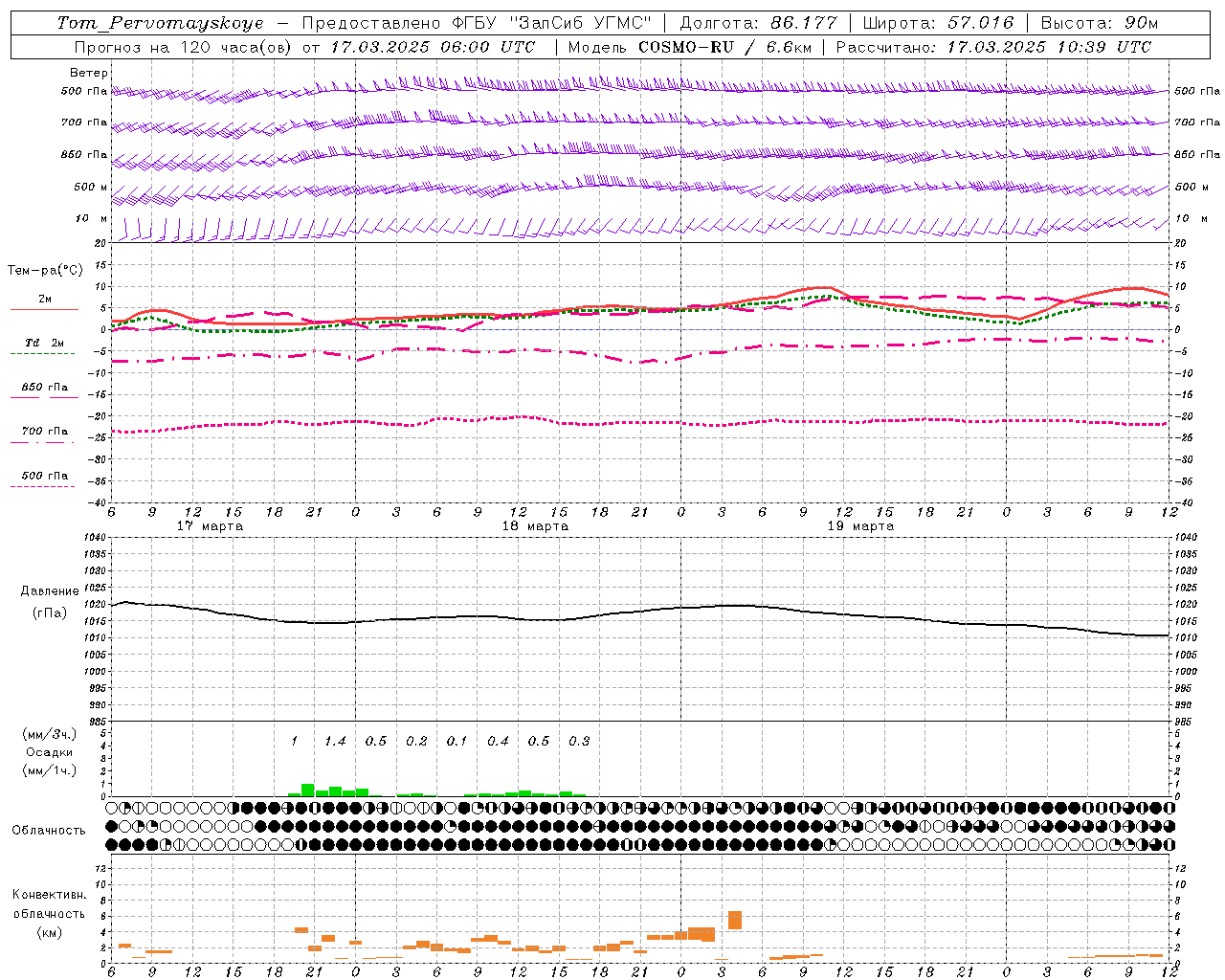The width and height of the screenshot is (1225, 980).
Task: Click "Предоставлено ФГБУ ЗапСиб УГМС" provider text
Action: pos(477,23)
